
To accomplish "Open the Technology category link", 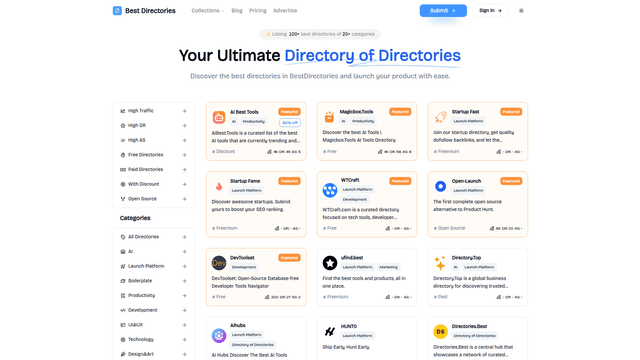I will pyautogui.click(x=153, y=340).
